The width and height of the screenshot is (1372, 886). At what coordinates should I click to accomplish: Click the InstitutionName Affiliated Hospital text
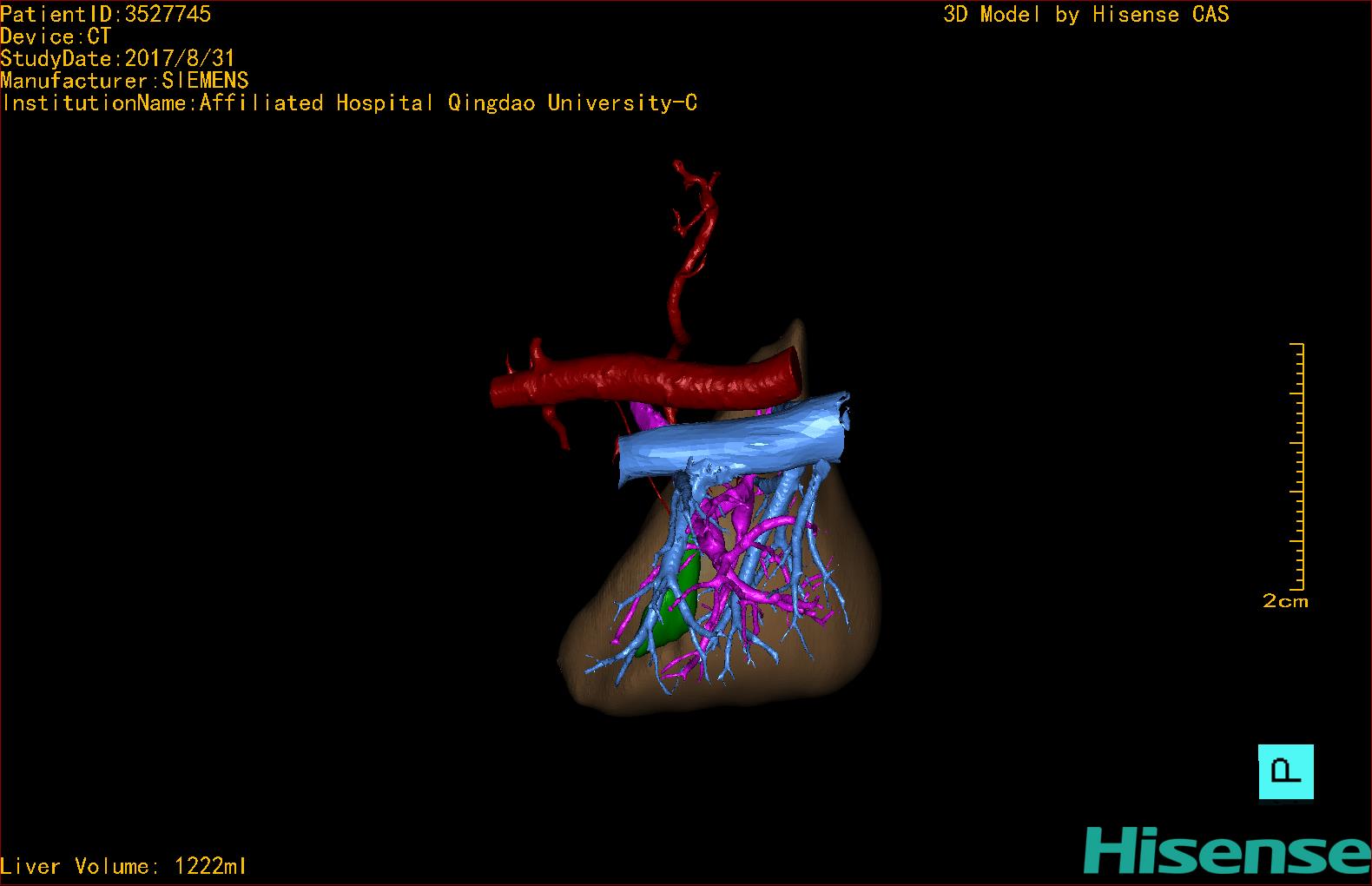349,103
